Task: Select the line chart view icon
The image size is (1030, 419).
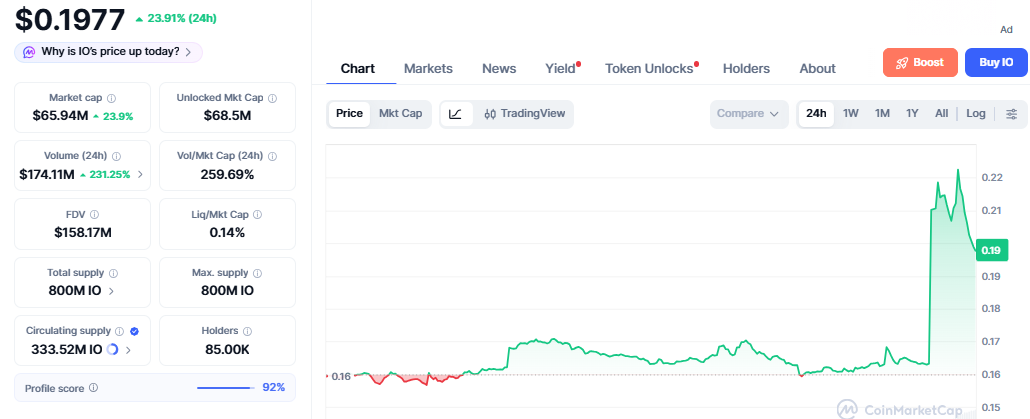Action: click(x=456, y=114)
